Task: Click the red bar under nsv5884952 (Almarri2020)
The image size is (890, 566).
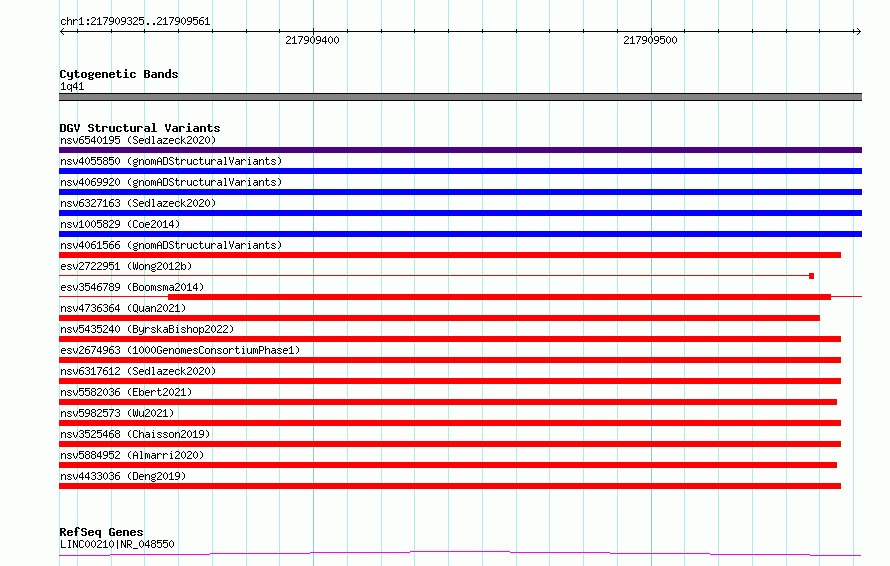Action: click(448, 465)
